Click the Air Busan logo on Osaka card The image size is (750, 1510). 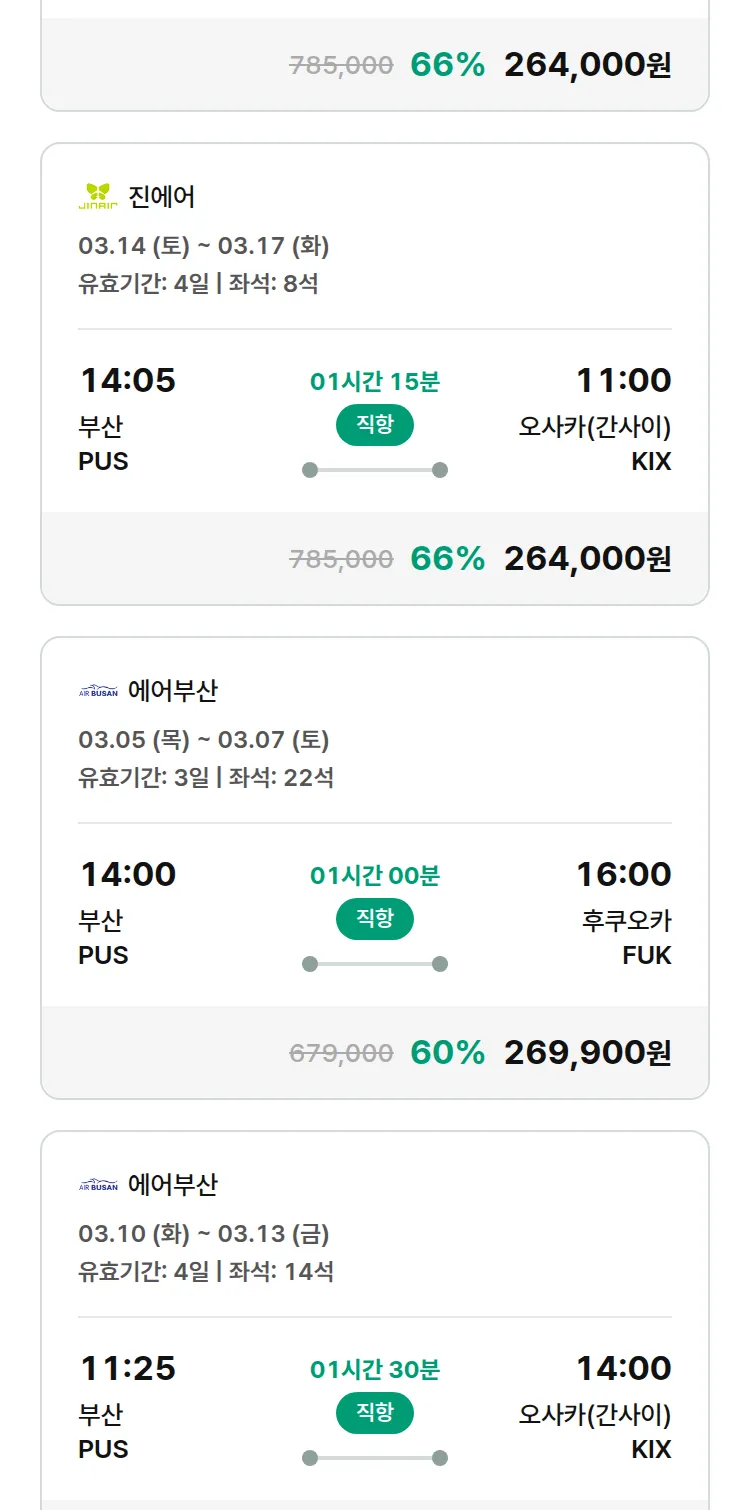[x=98, y=1185]
